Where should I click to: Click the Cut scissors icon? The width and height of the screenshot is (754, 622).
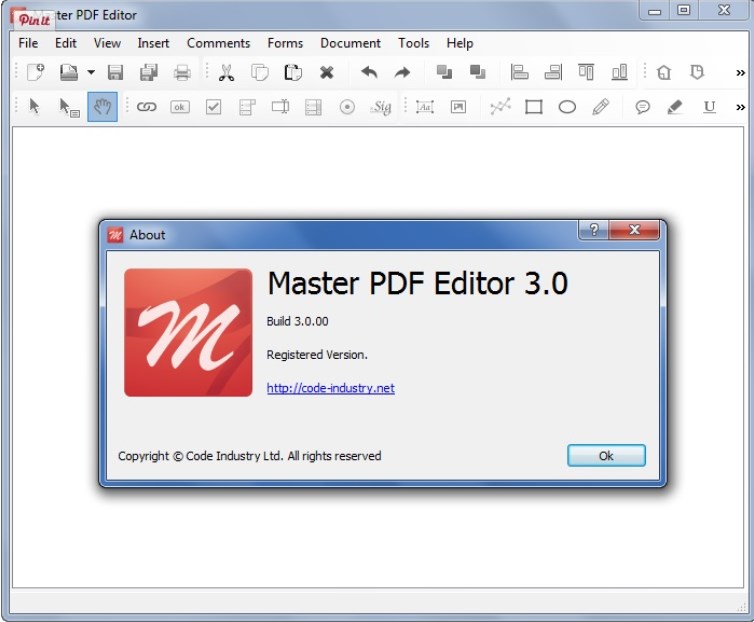coord(226,73)
